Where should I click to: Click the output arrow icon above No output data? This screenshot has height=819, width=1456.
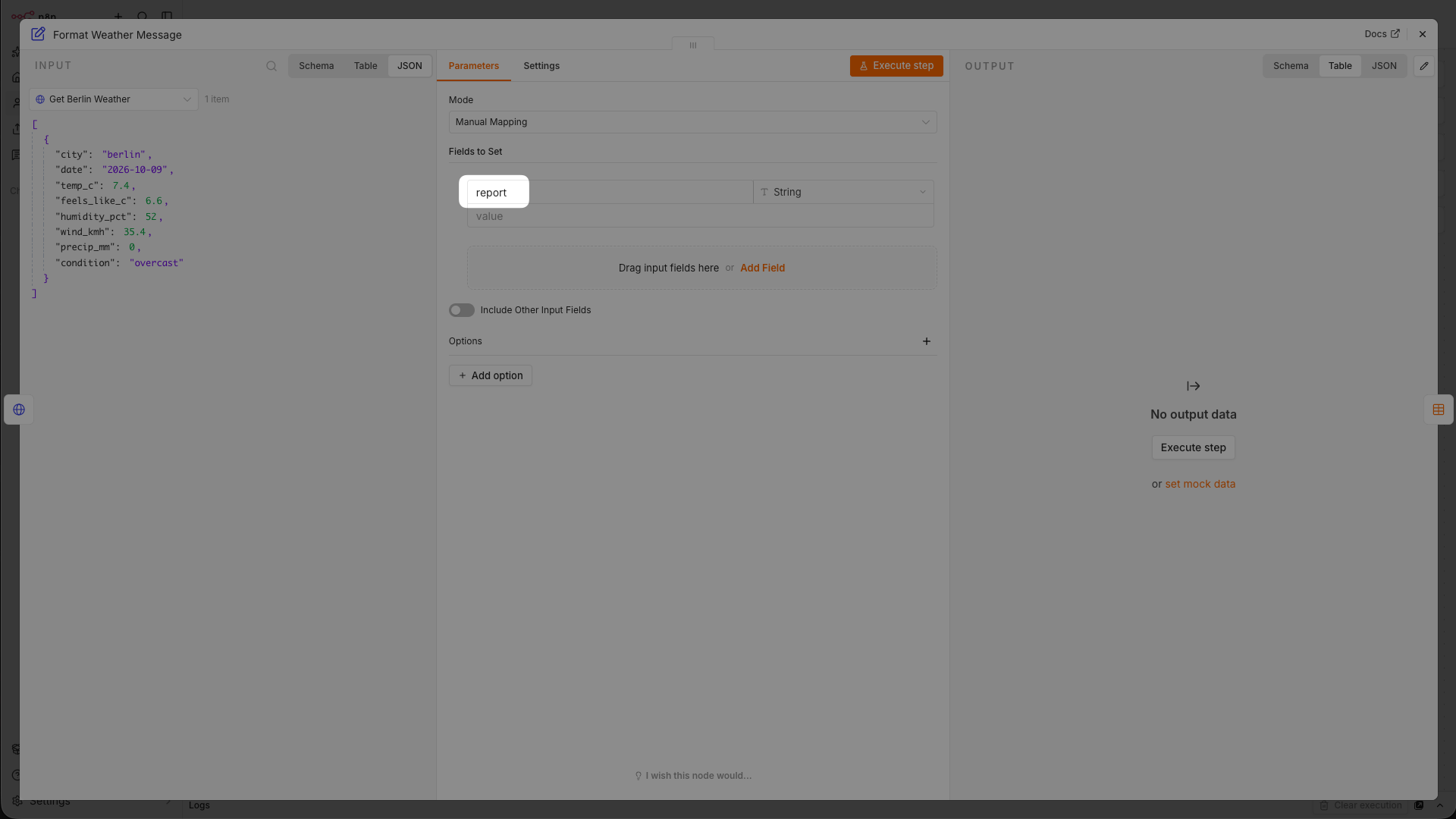[x=1194, y=386]
